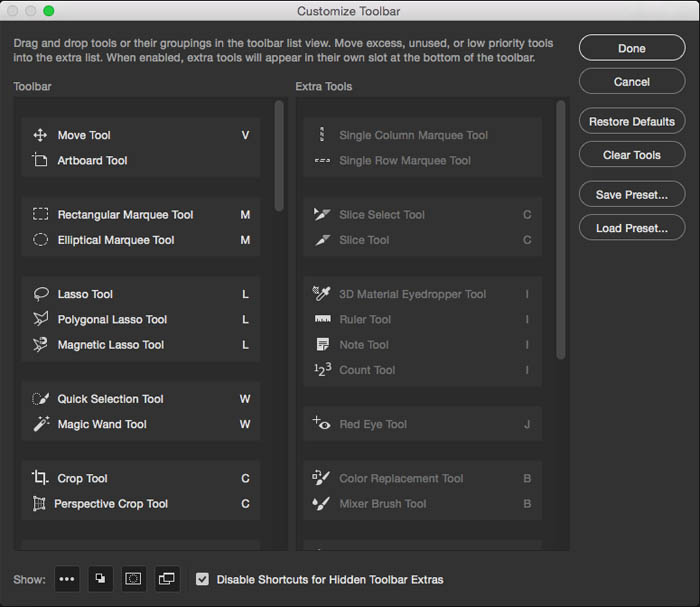Select the Rectangular Marquee Tool icon
This screenshot has width=700, height=607.
[40, 214]
